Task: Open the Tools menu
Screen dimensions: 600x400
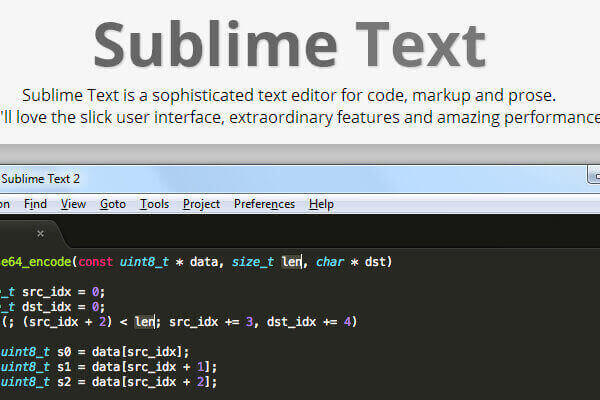Action: pyautogui.click(x=154, y=204)
